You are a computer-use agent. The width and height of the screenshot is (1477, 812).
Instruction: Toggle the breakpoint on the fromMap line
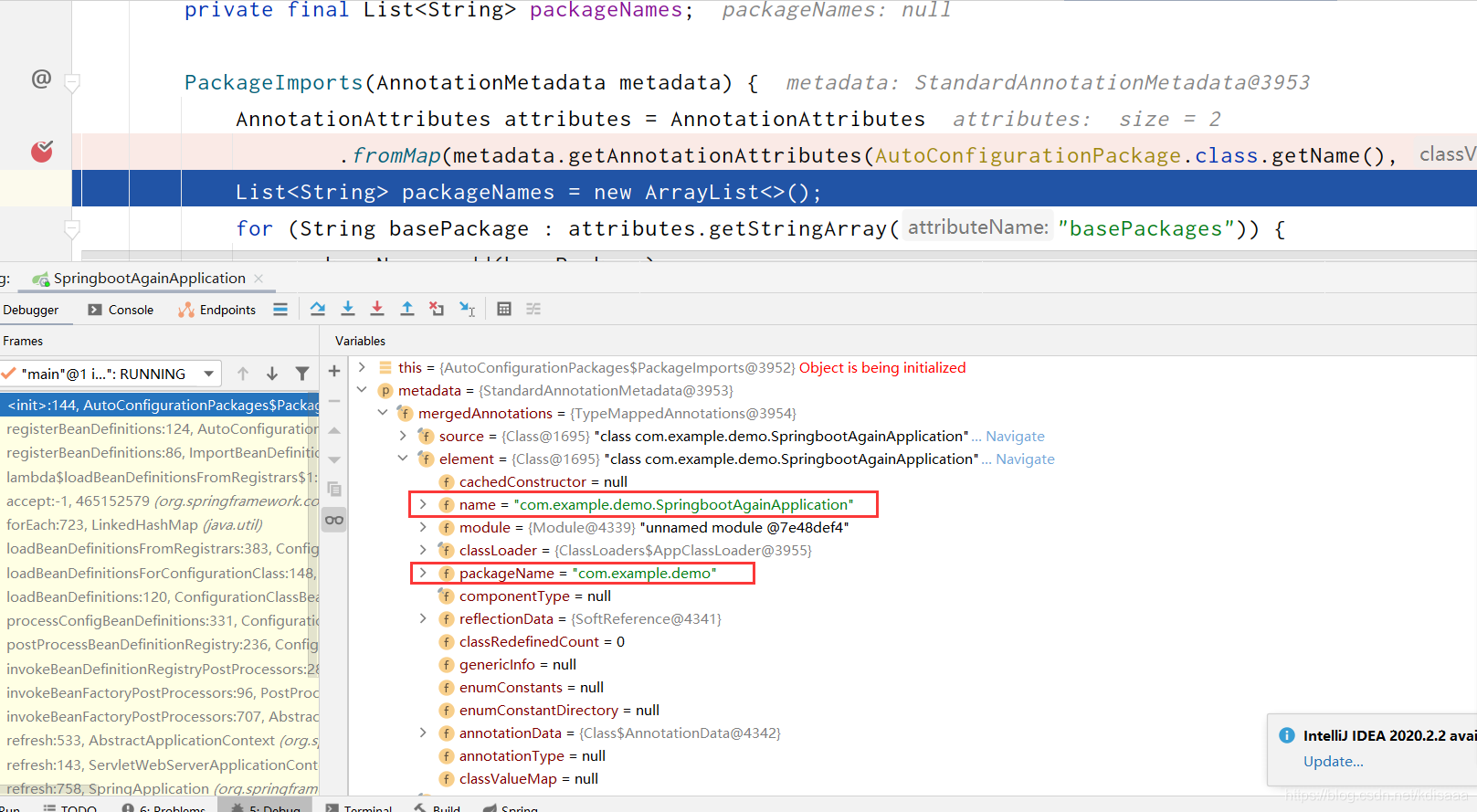coord(42,151)
